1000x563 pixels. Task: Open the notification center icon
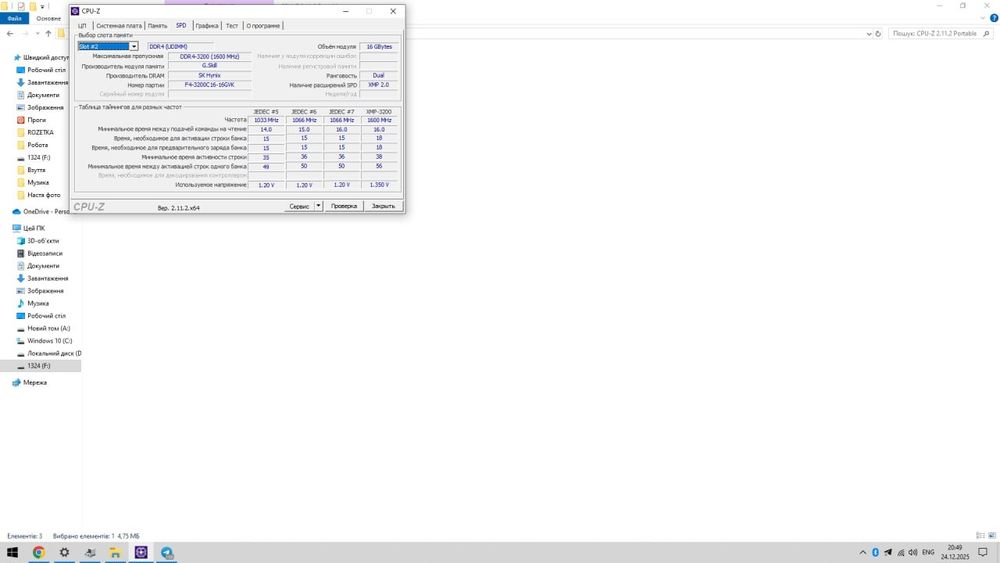(983, 552)
